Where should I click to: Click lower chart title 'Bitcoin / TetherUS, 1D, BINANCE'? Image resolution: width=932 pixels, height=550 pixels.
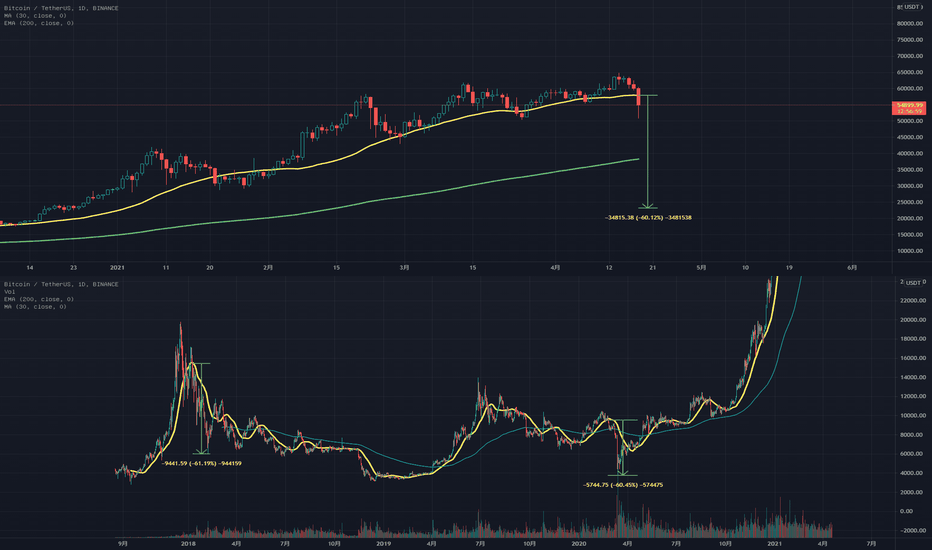coord(61,284)
